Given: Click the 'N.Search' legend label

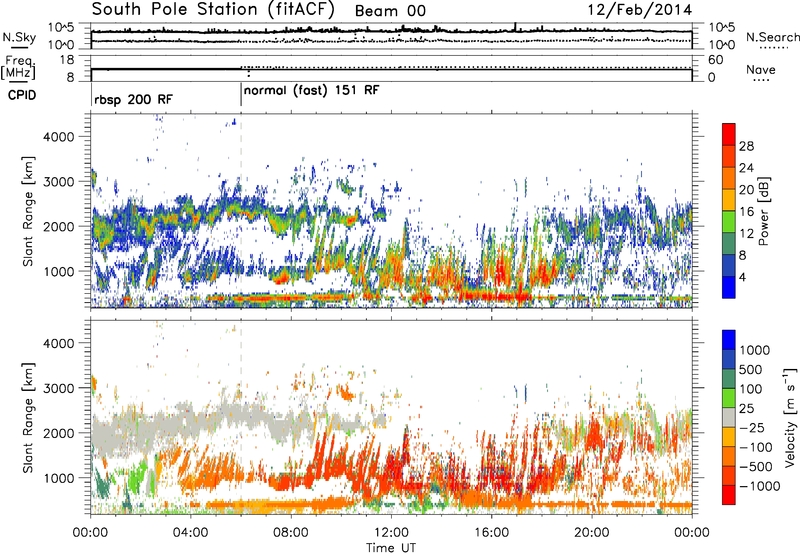Looking at the screenshot, I should coord(772,37).
